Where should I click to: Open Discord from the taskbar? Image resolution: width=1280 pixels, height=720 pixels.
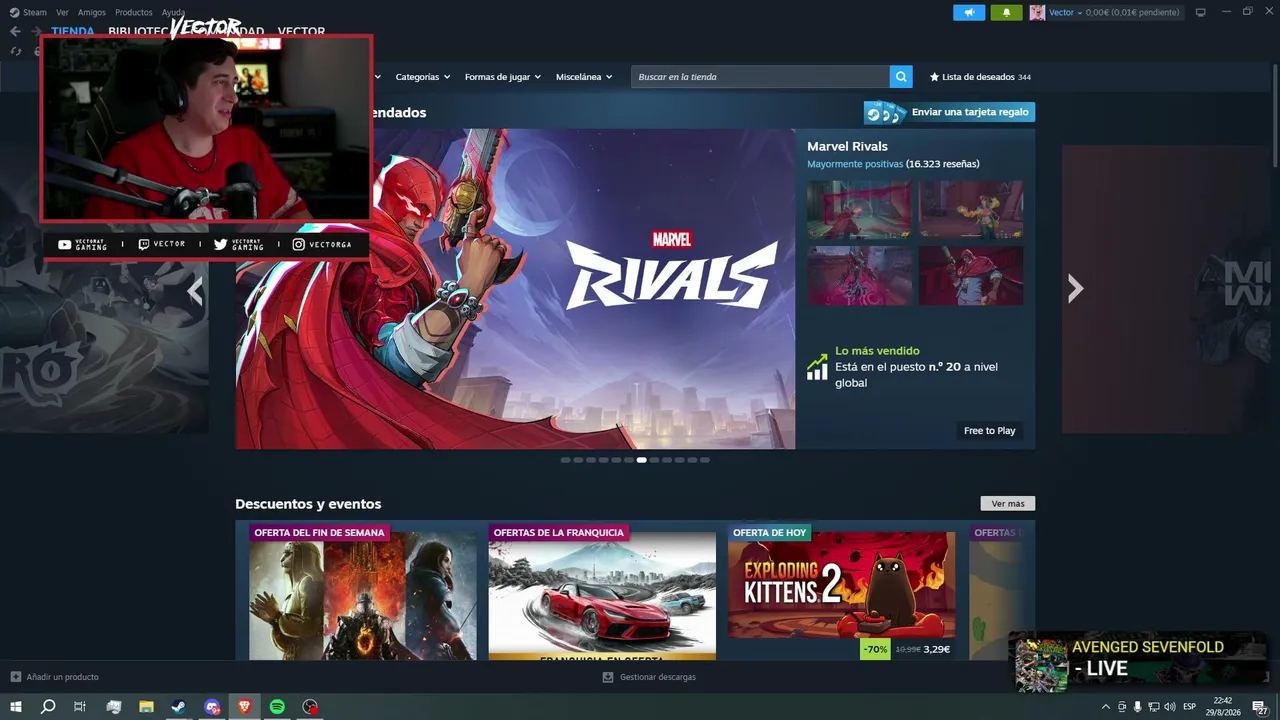[x=212, y=707]
